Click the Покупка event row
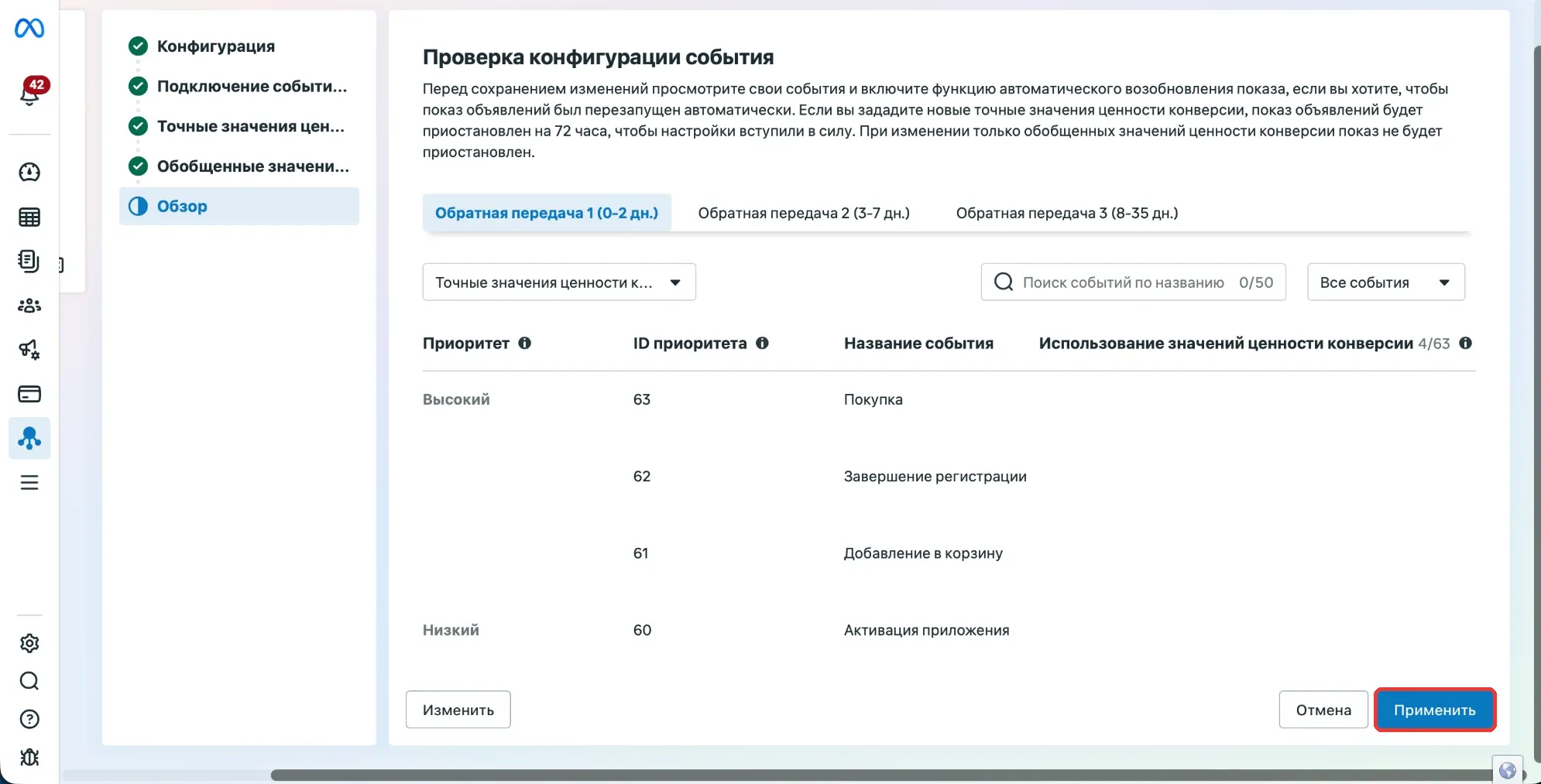 coord(949,399)
